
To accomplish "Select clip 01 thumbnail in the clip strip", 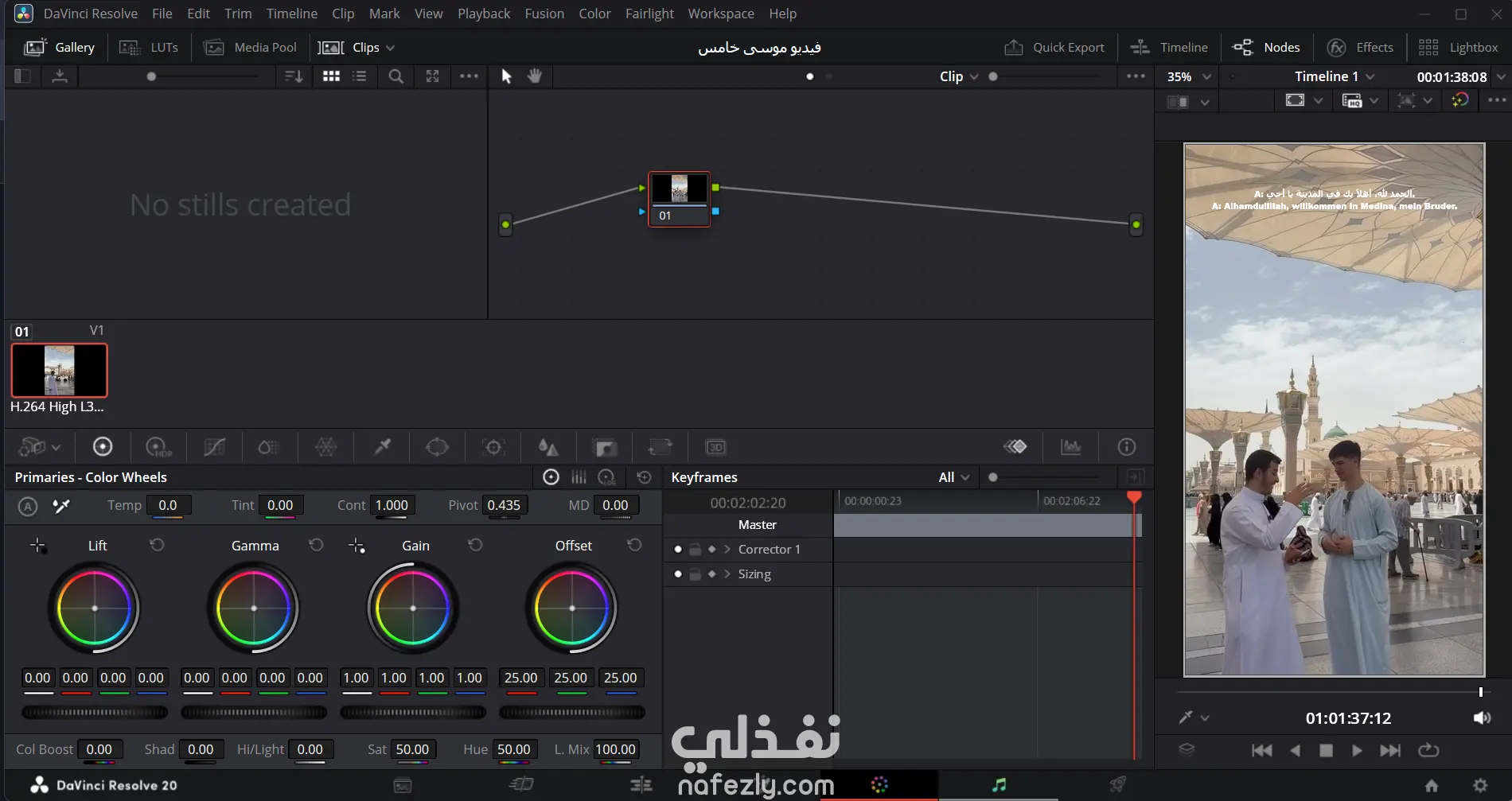I will pos(59,371).
